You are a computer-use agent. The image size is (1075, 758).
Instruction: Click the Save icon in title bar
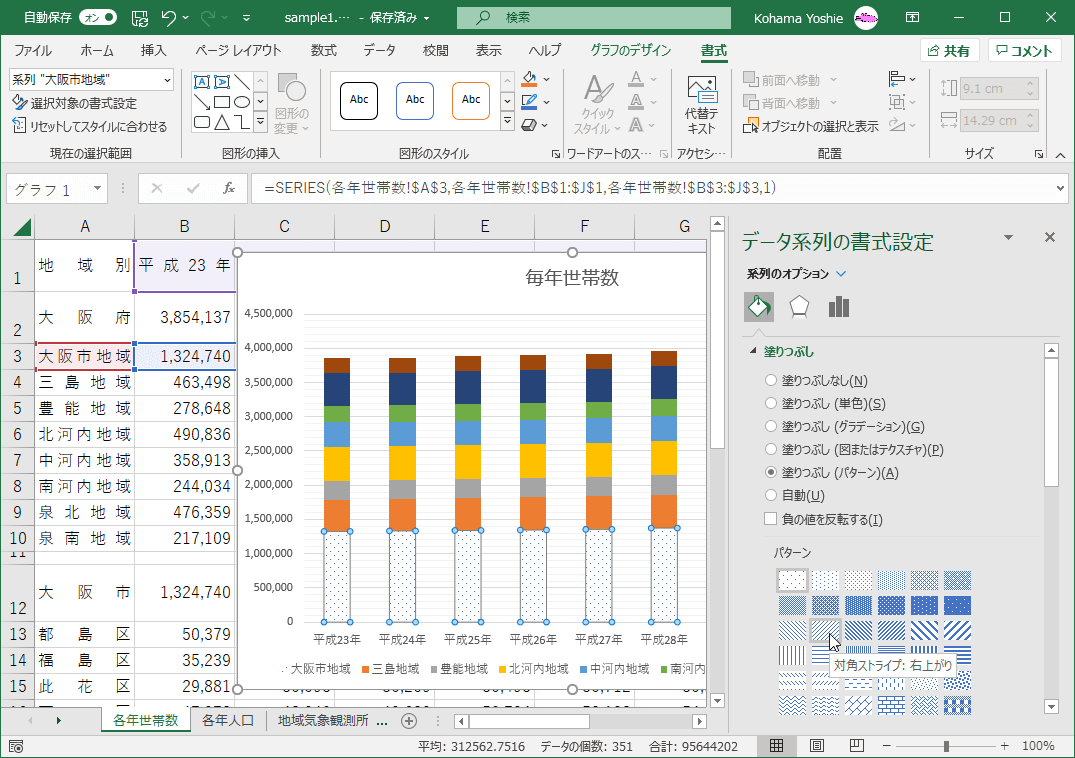coord(141,18)
